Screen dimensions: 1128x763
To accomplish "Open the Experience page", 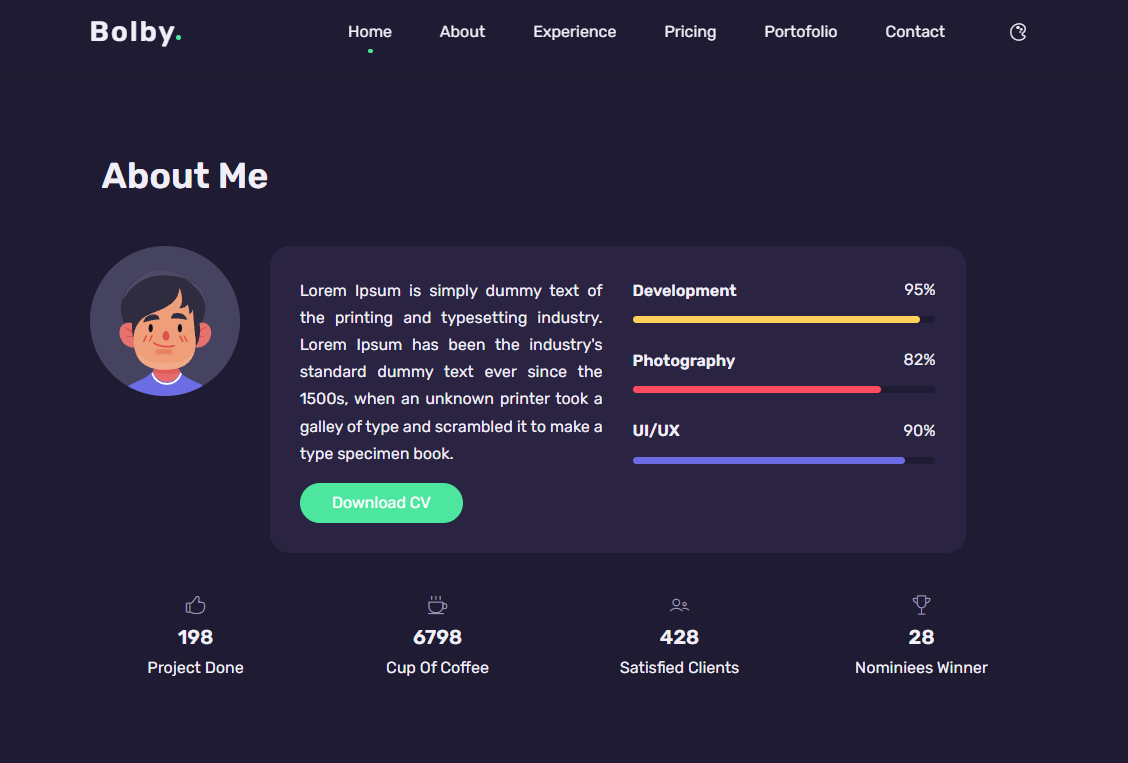I will click(x=574, y=31).
